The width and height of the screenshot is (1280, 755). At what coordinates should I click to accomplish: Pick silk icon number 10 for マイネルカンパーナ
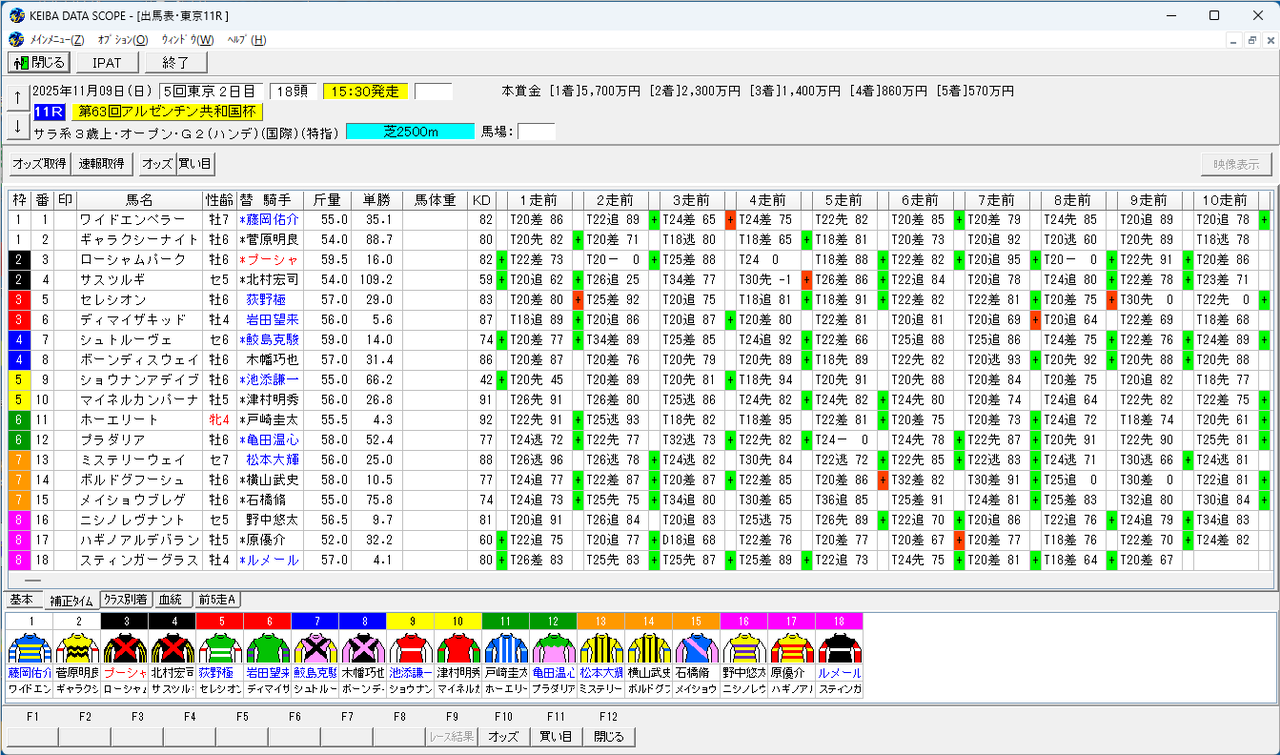pyautogui.click(x=458, y=647)
